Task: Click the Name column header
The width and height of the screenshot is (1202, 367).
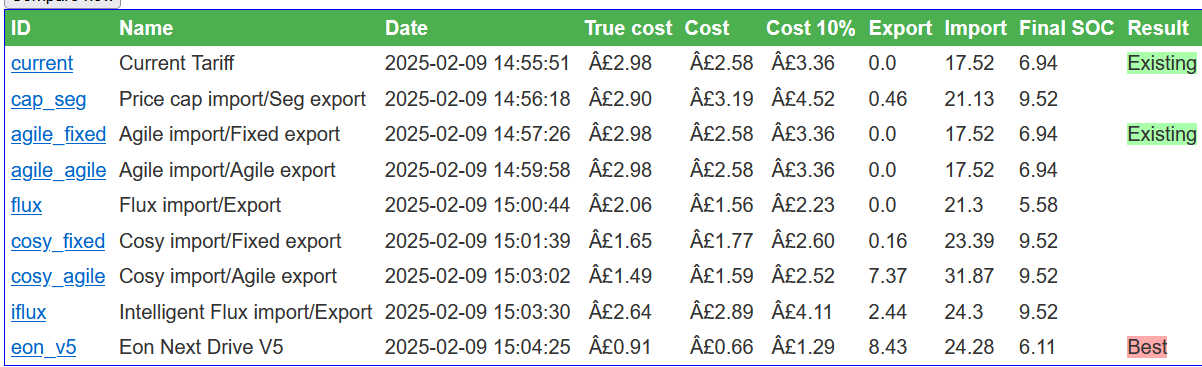Action: (x=146, y=29)
